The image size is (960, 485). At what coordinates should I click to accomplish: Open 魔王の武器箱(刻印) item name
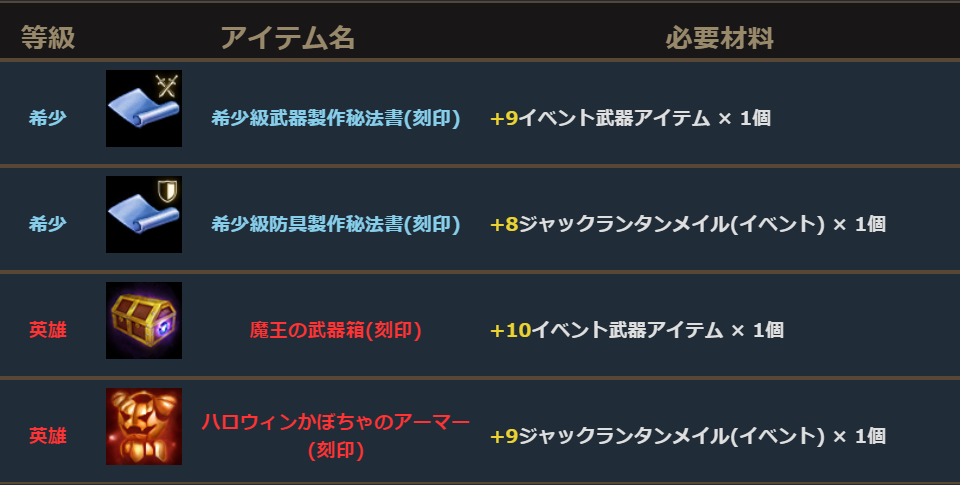point(336,330)
